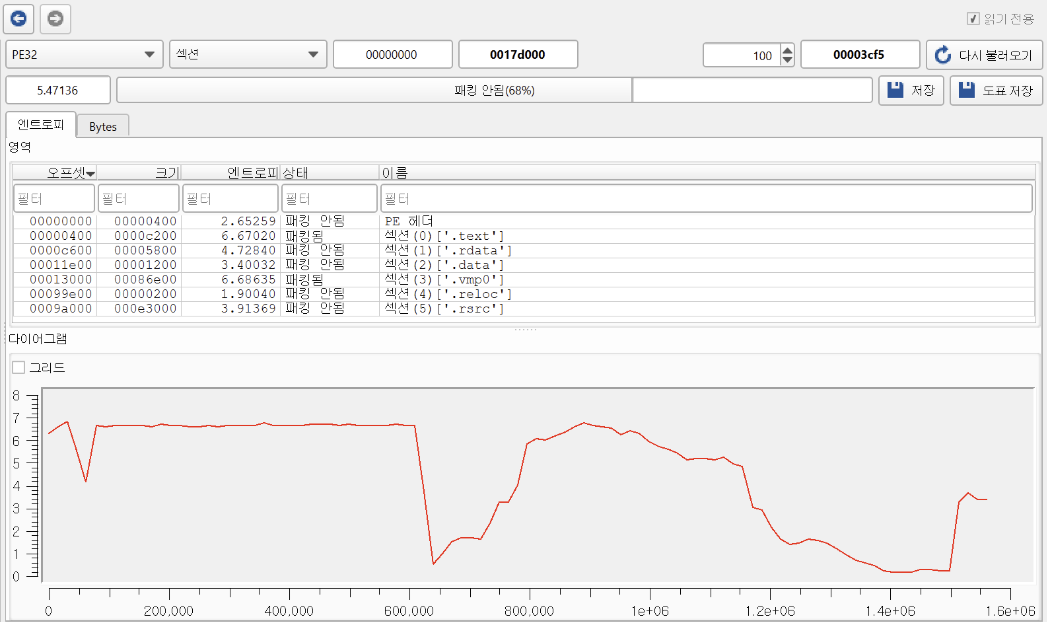Switch to the Bytes tab
Viewport: 1047px width, 622px height.
[x=103, y=127]
